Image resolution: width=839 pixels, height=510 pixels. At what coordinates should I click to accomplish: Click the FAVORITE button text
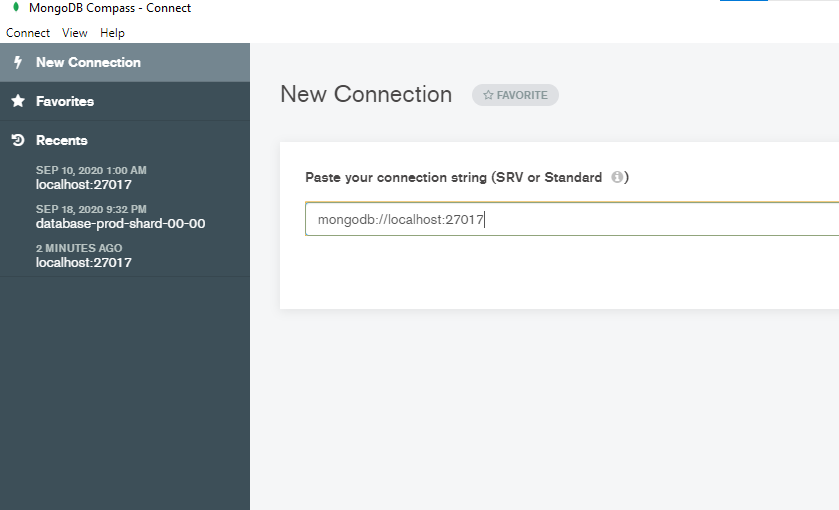tap(522, 95)
